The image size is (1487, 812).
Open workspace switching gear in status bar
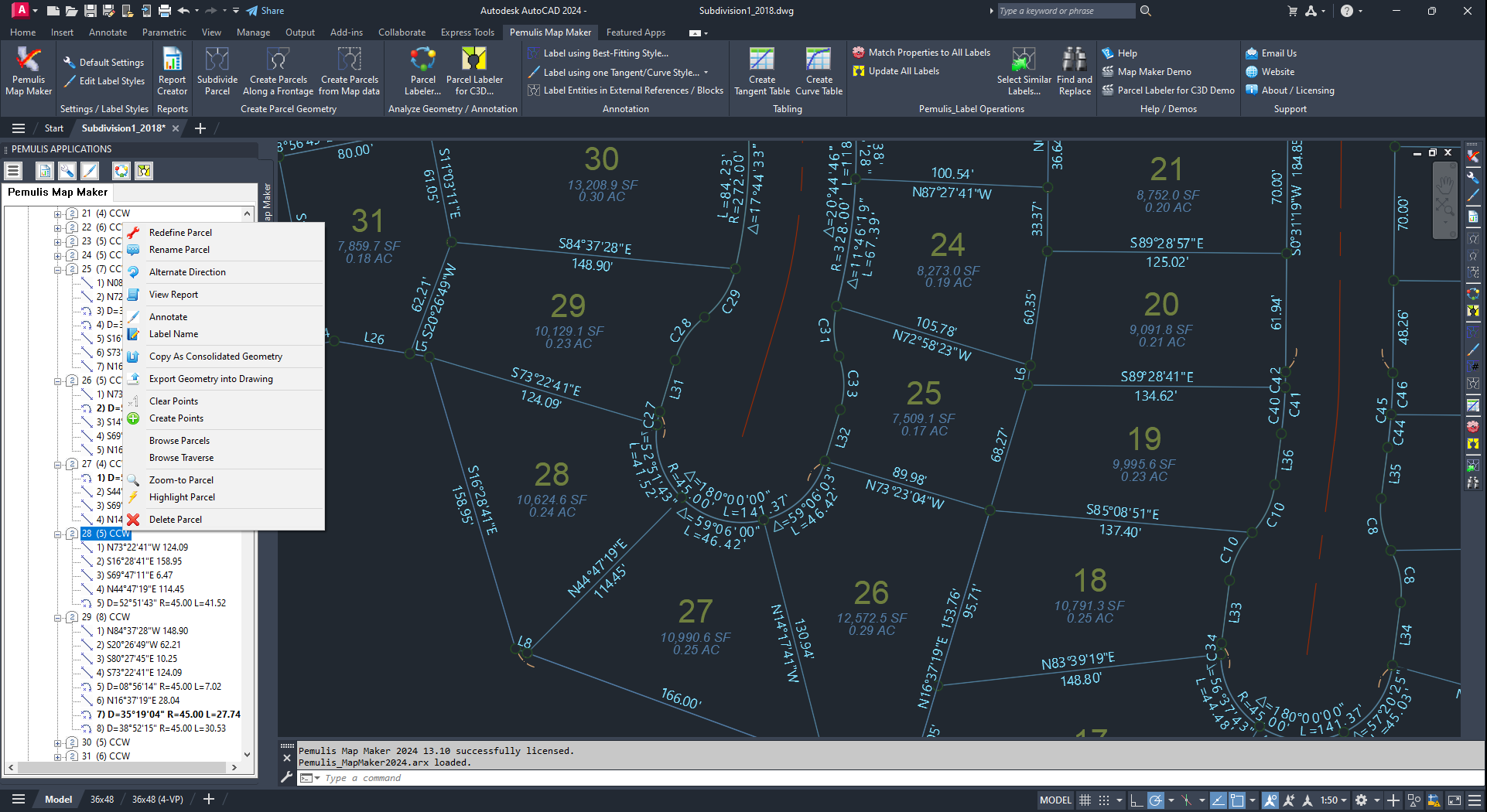[1361, 800]
